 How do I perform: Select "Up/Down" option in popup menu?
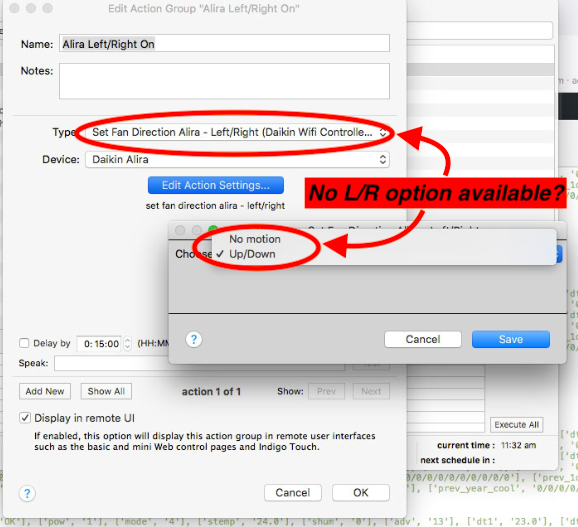click(x=252, y=254)
